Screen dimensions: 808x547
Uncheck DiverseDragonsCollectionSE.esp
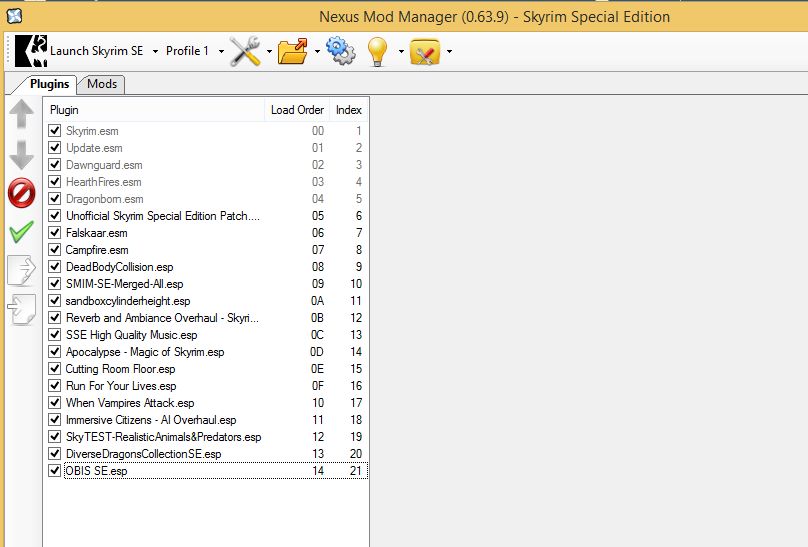pyautogui.click(x=55, y=454)
